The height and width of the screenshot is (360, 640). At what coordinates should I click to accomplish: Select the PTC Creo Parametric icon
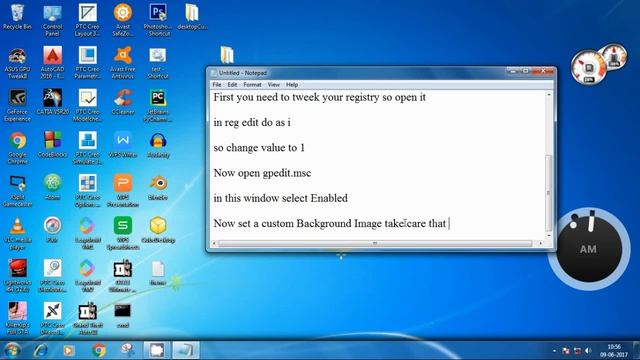coord(87,63)
